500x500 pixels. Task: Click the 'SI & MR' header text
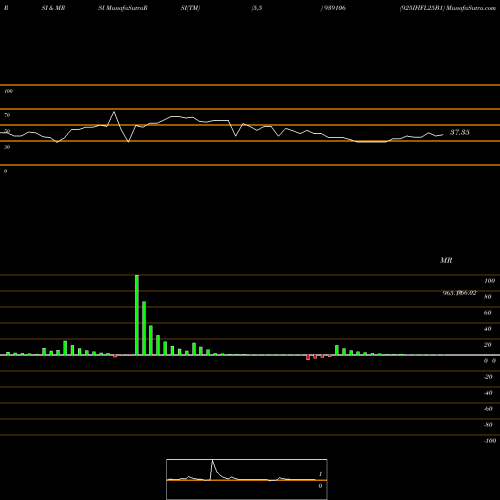(x=53, y=8)
